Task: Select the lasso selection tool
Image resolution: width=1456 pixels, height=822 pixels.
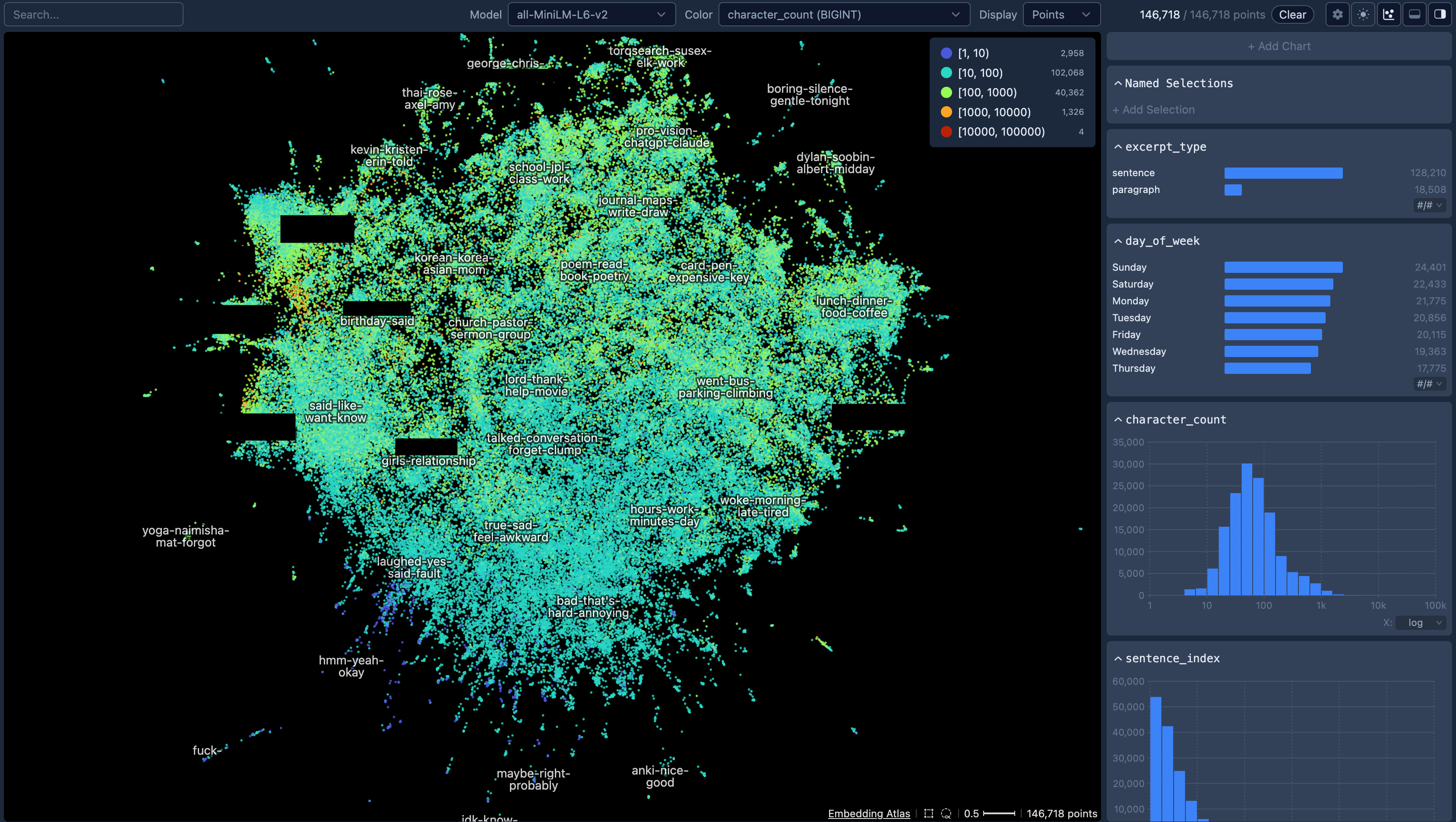Action: (946, 813)
